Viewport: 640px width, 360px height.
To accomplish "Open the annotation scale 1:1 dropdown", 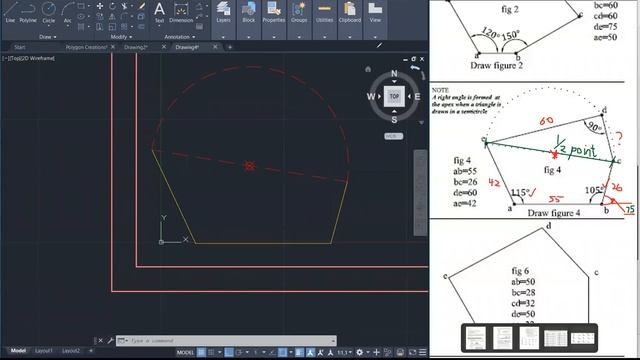I will [345, 352].
